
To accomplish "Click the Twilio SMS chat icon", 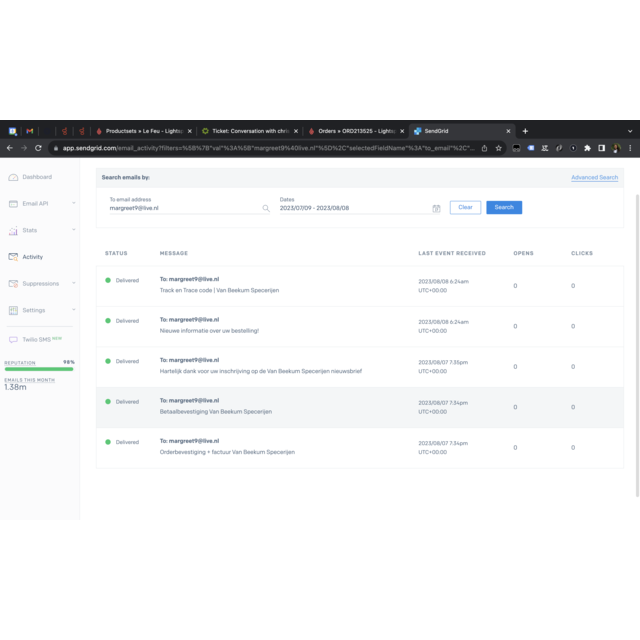I will pos(13,340).
